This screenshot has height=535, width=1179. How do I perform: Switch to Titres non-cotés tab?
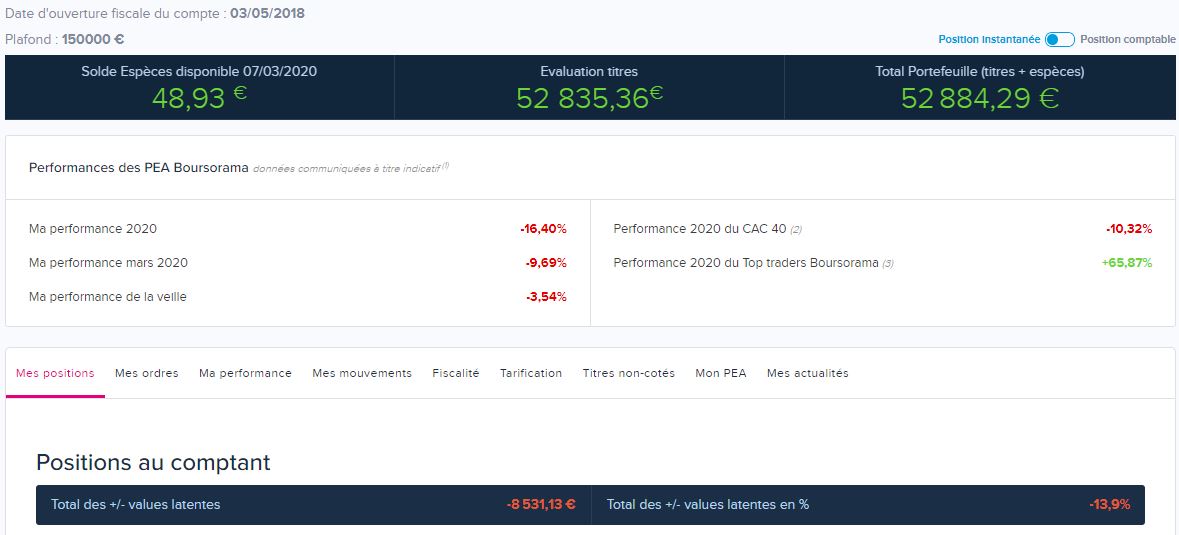coord(628,373)
